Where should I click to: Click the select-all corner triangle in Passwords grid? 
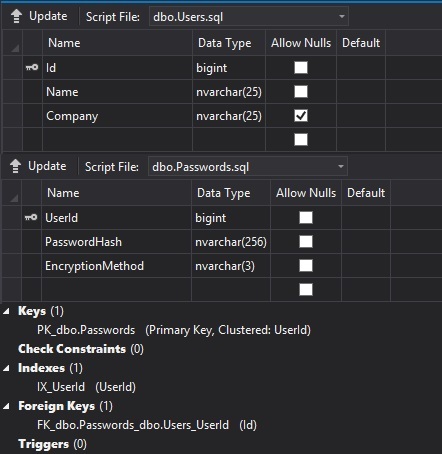[14, 198]
